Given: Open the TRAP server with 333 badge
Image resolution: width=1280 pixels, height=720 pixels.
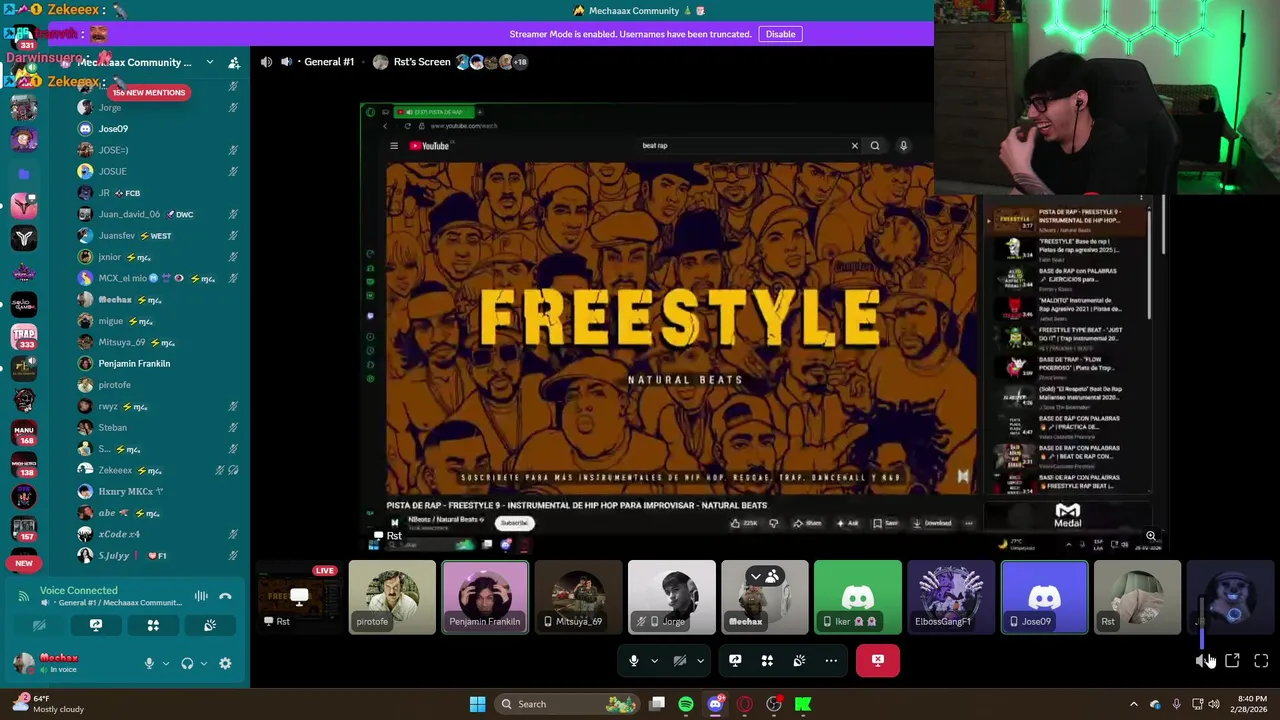Looking at the screenshot, I should pyautogui.click(x=24, y=337).
